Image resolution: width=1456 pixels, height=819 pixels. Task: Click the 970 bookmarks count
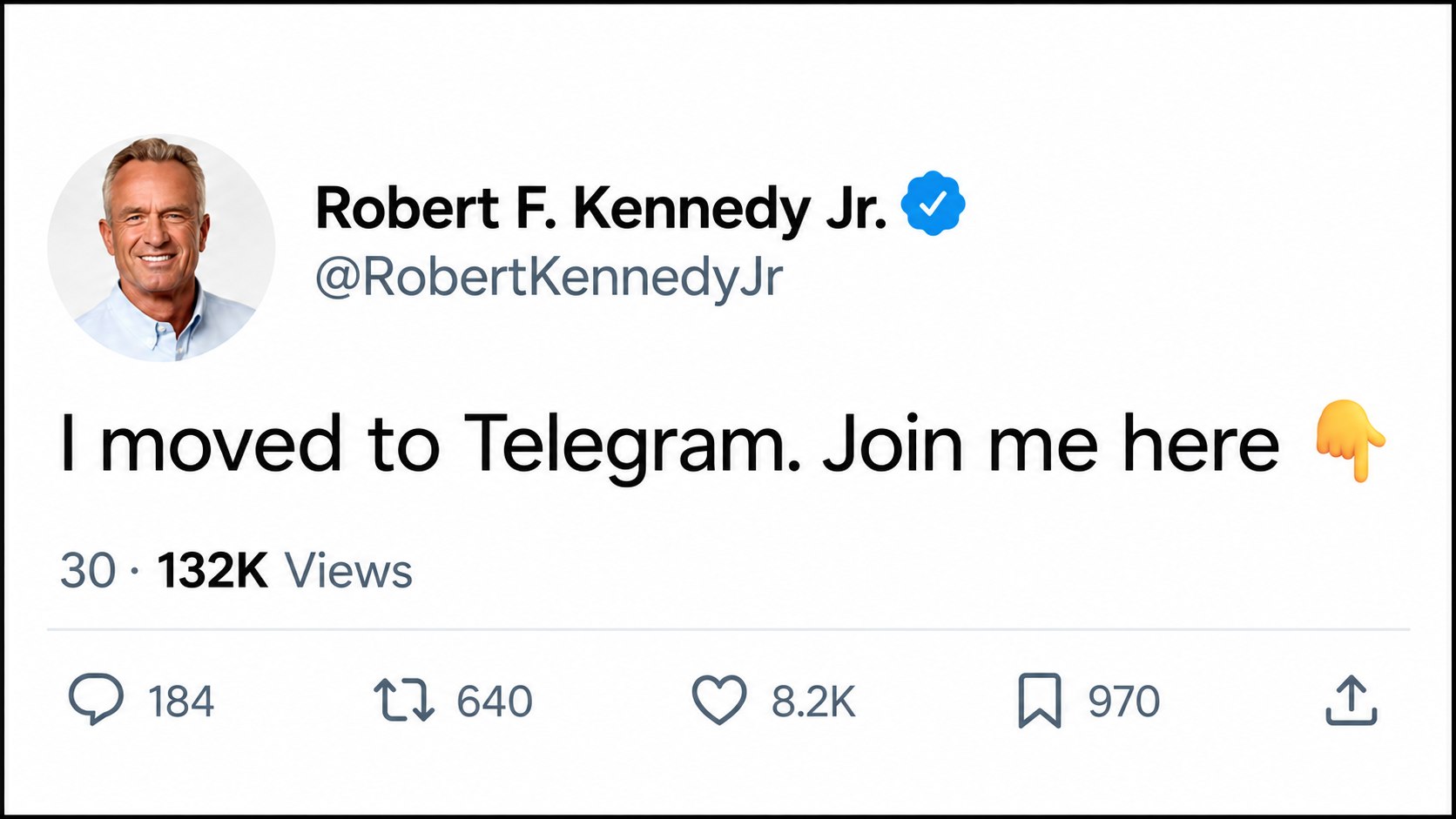pyautogui.click(x=1123, y=702)
